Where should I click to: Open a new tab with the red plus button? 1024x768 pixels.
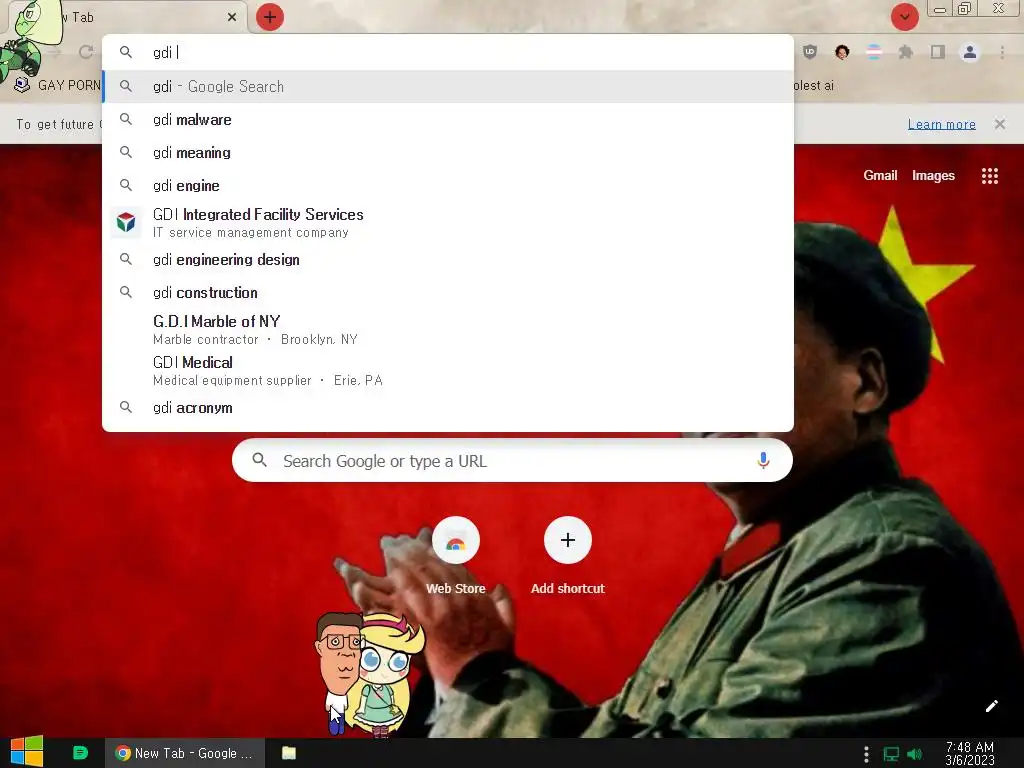pyautogui.click(x=270, y=17)
